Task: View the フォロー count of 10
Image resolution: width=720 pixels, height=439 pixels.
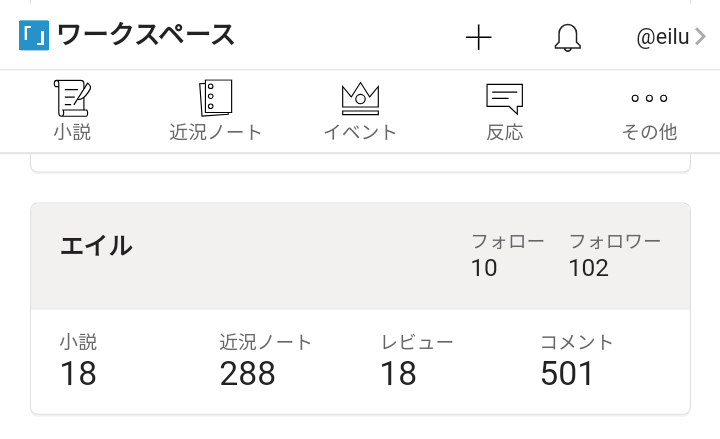Action: 485,267
